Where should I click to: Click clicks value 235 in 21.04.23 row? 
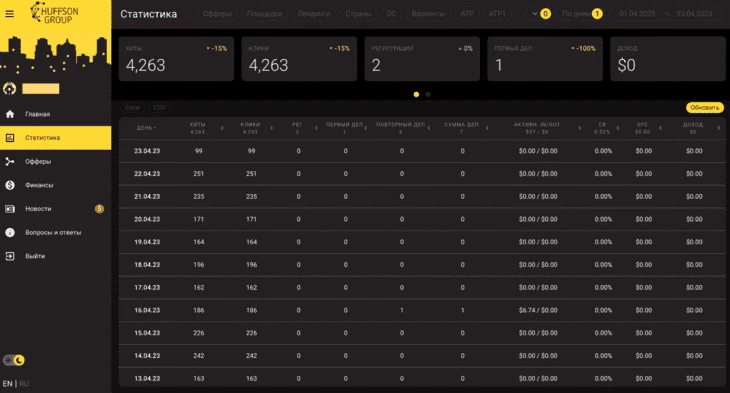251,196
